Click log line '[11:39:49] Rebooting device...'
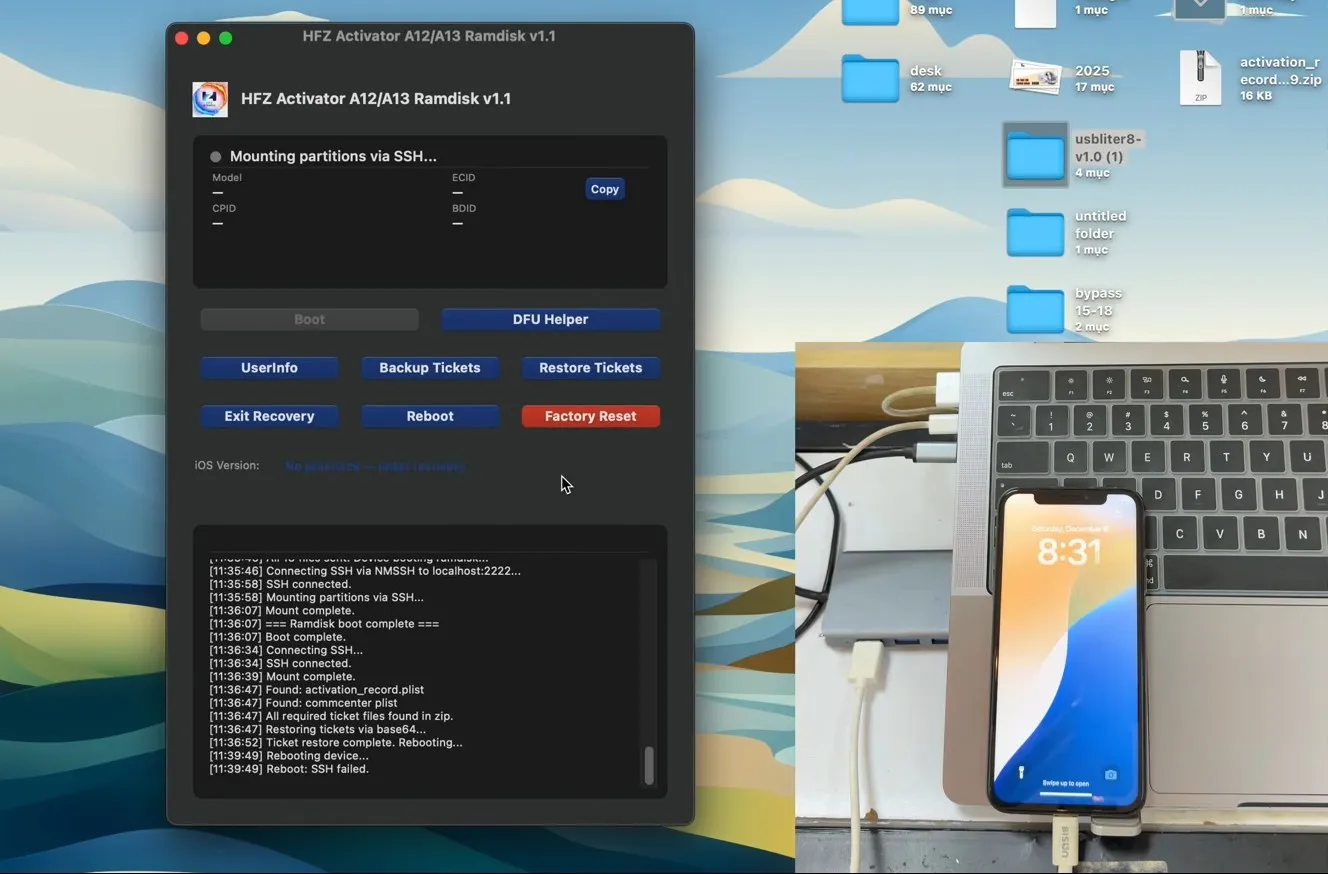1328x874 pixels. pyautogui.click(x=289, y=756)
